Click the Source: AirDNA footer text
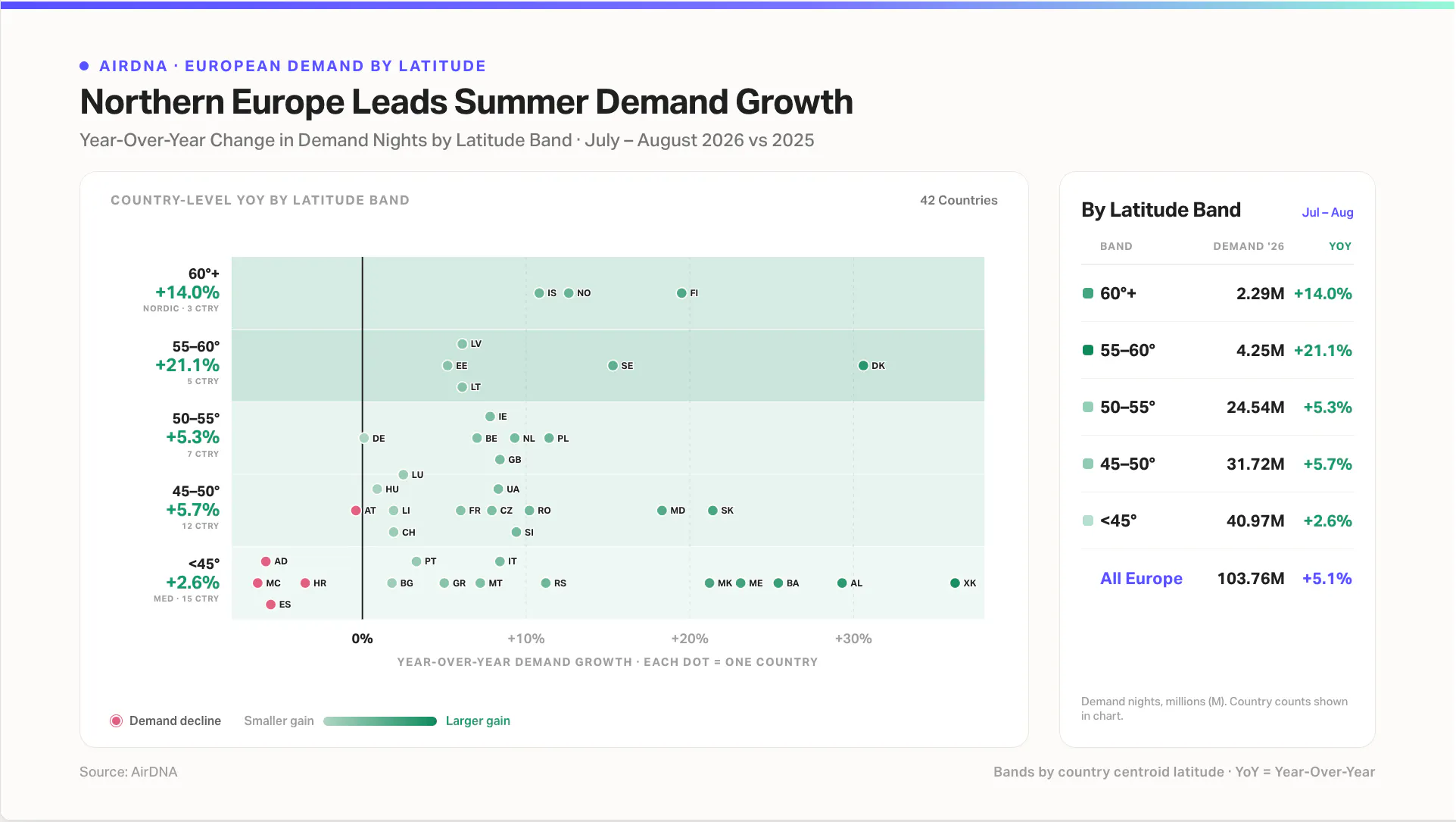1456x822 pixels. tap(129, 772)
